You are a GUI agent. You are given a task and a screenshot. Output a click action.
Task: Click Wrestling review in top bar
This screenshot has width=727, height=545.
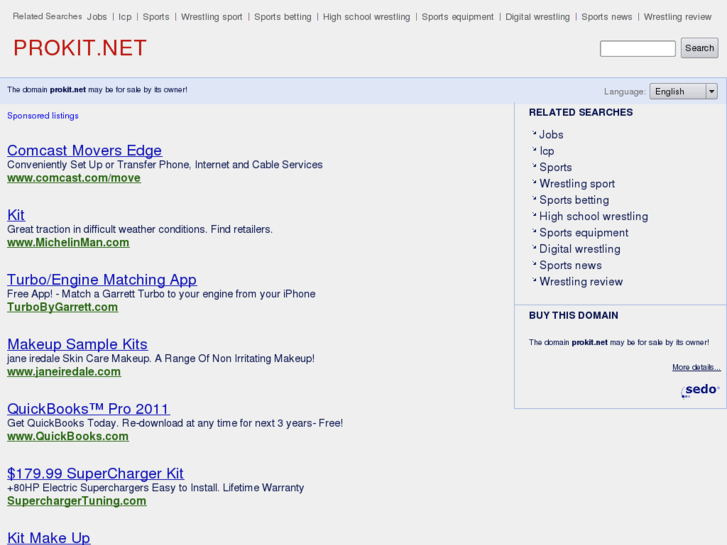[x=677, y=17]
